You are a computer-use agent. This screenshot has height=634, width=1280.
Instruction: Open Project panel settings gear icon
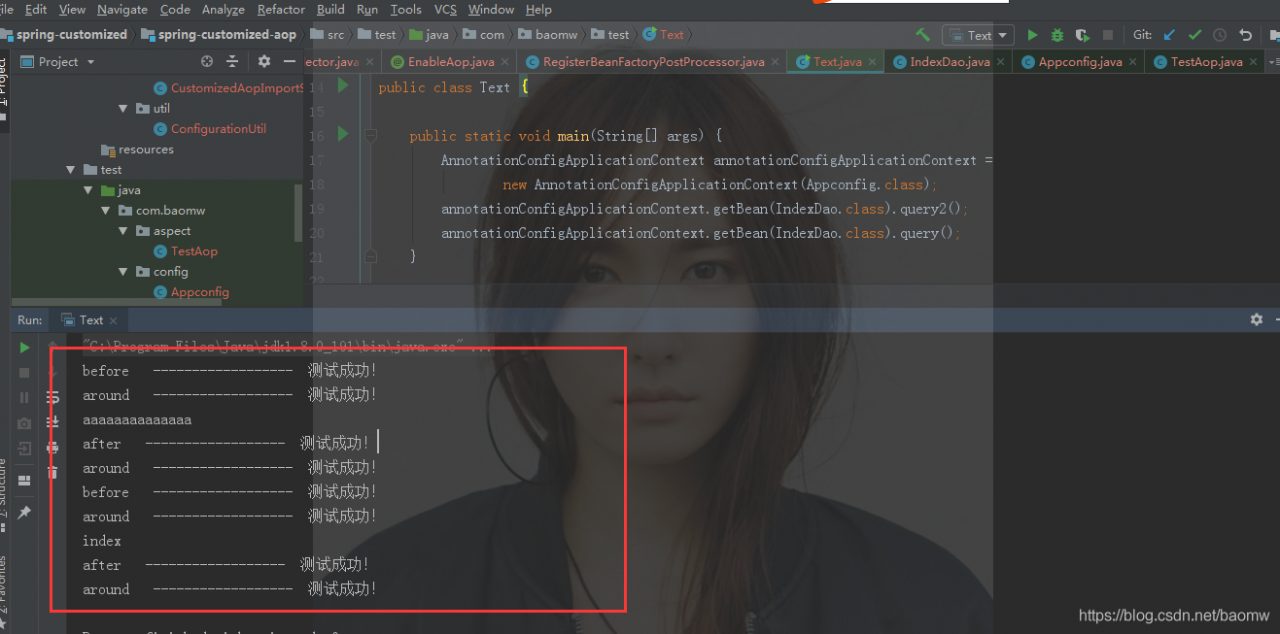click(x=264, y=61)
